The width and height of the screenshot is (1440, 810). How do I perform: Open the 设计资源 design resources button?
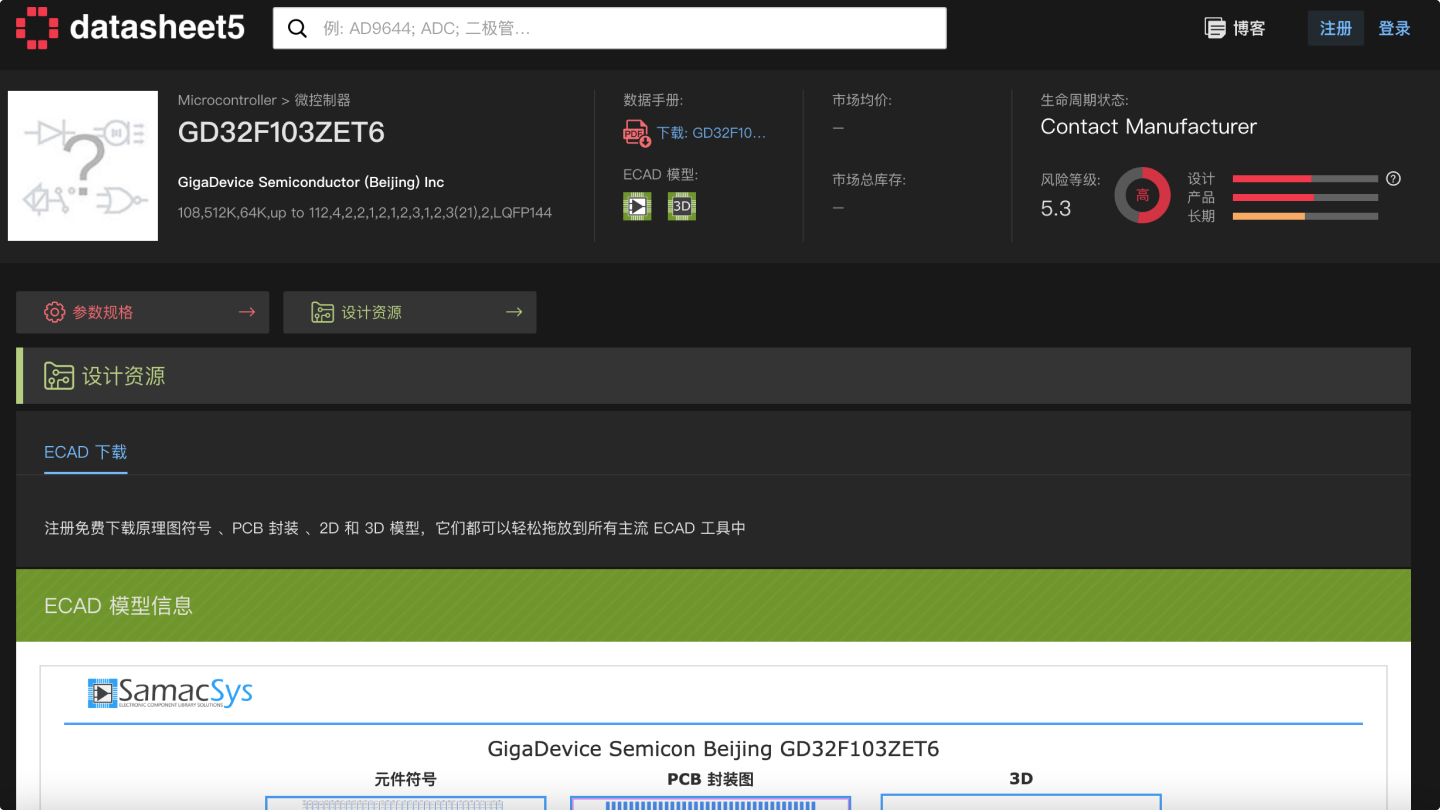pos(410,312)
